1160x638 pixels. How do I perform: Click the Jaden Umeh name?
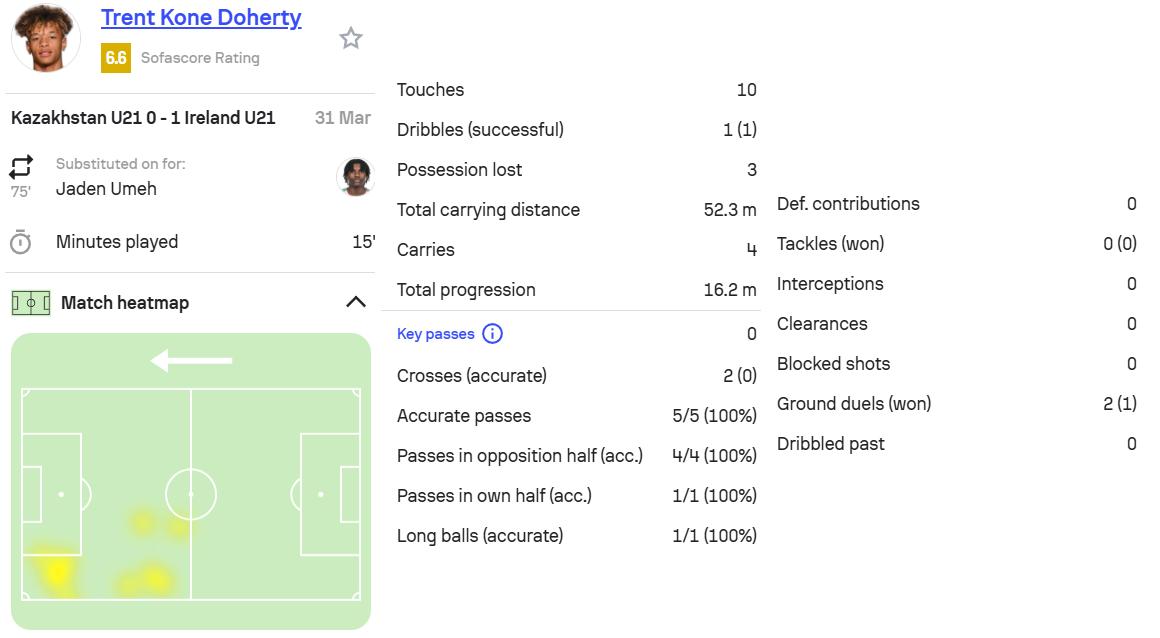[106, 189]
